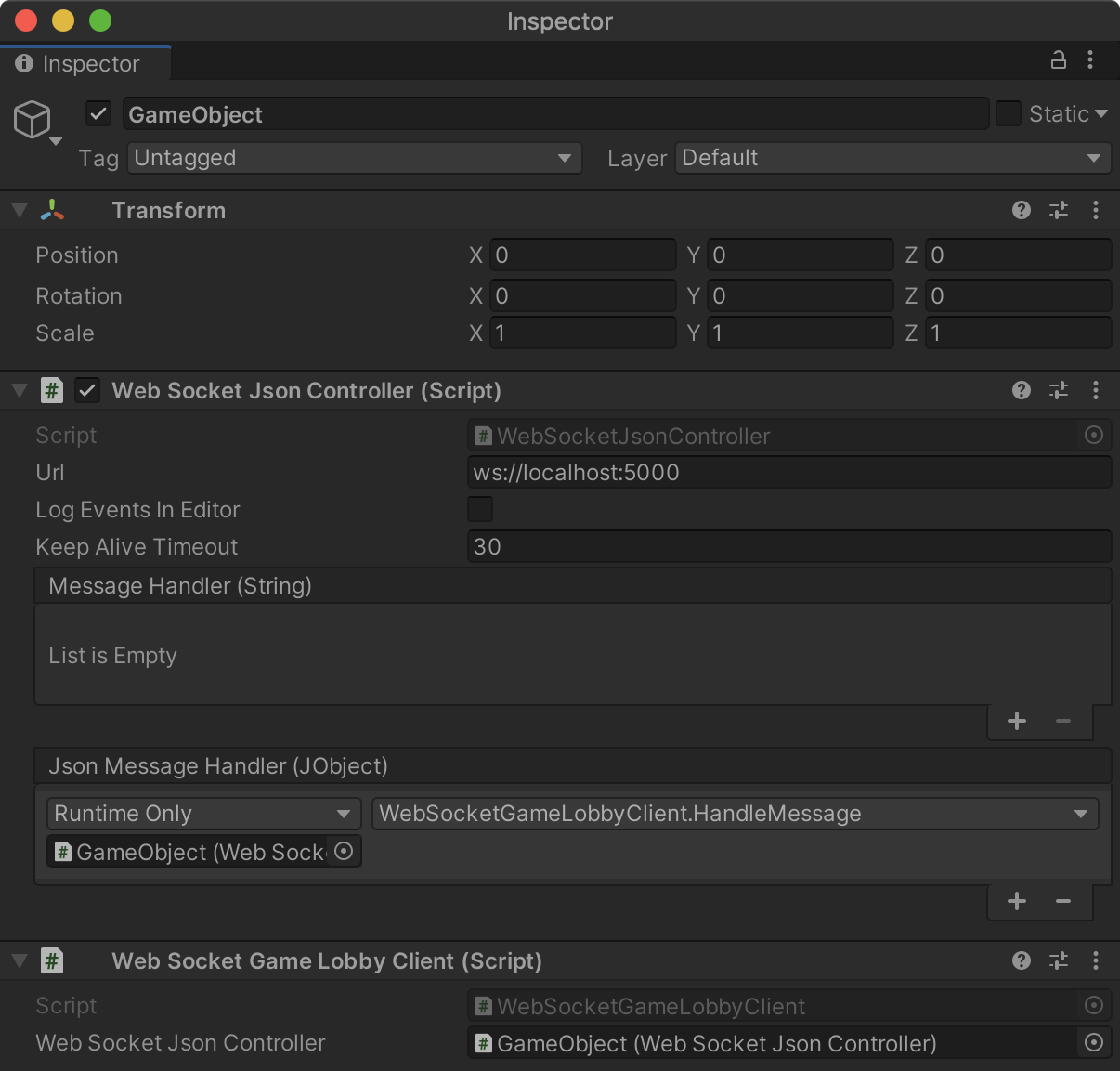Viewport: 1120px width, 1071px height.
Task: Click the Position label
Action: pyautogui.click(x=77, y=255)
